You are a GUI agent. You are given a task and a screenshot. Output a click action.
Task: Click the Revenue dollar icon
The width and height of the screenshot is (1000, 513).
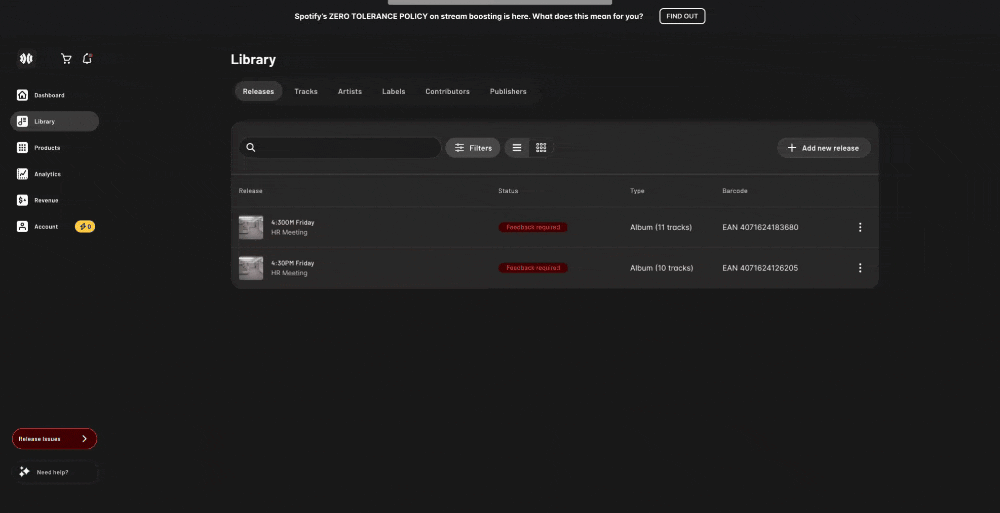(22, 200)
